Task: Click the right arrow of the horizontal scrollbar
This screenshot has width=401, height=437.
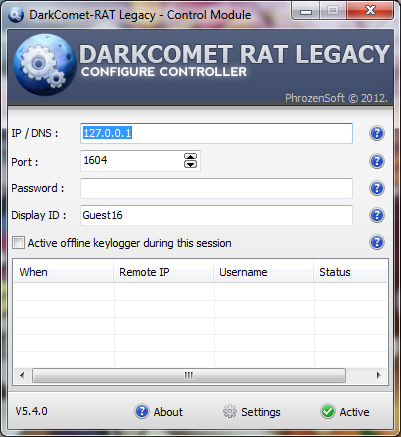Action: pos(378,375)
